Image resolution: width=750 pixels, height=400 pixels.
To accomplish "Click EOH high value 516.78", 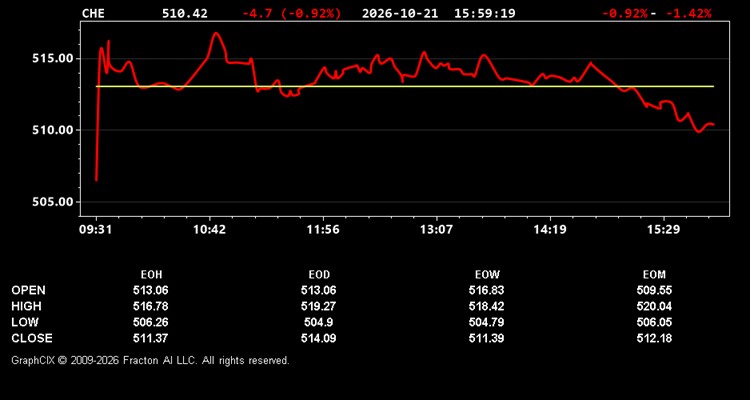I will pos(151,306).
